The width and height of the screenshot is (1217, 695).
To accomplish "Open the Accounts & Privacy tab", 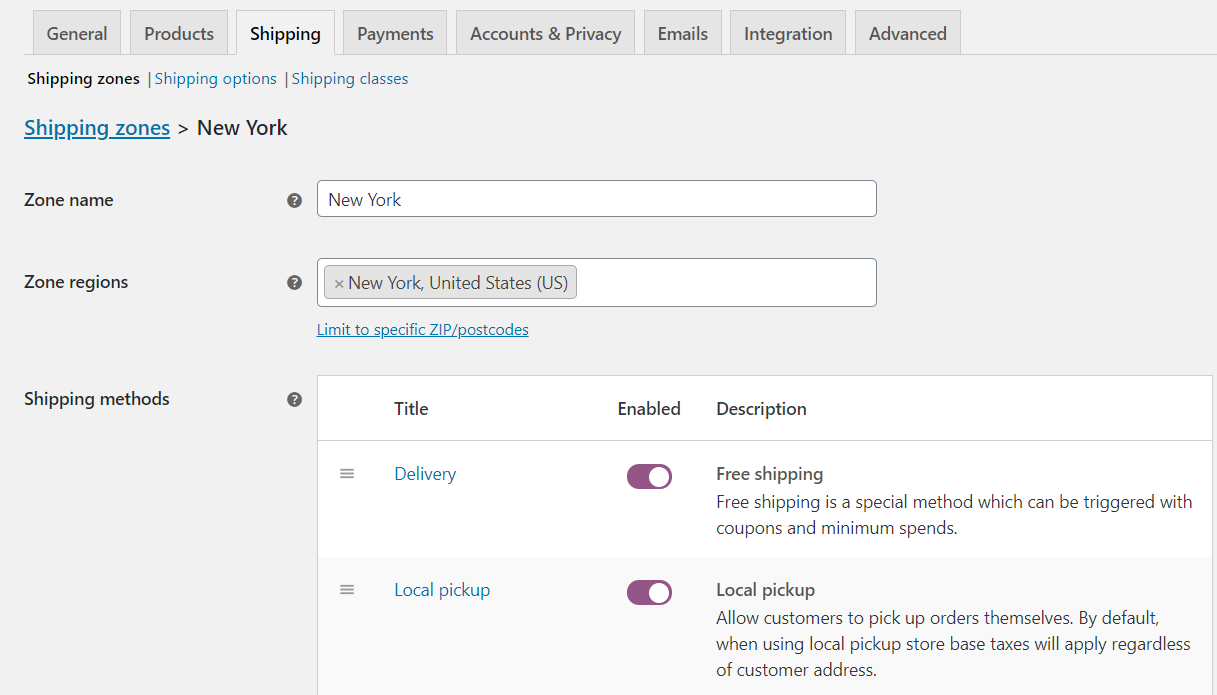I will 545,32.
